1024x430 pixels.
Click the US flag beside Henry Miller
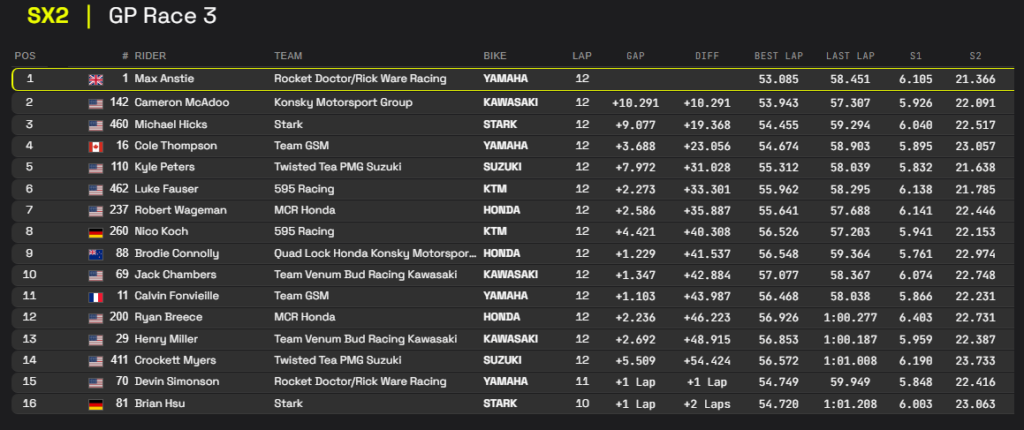click(x=95, y=340)
